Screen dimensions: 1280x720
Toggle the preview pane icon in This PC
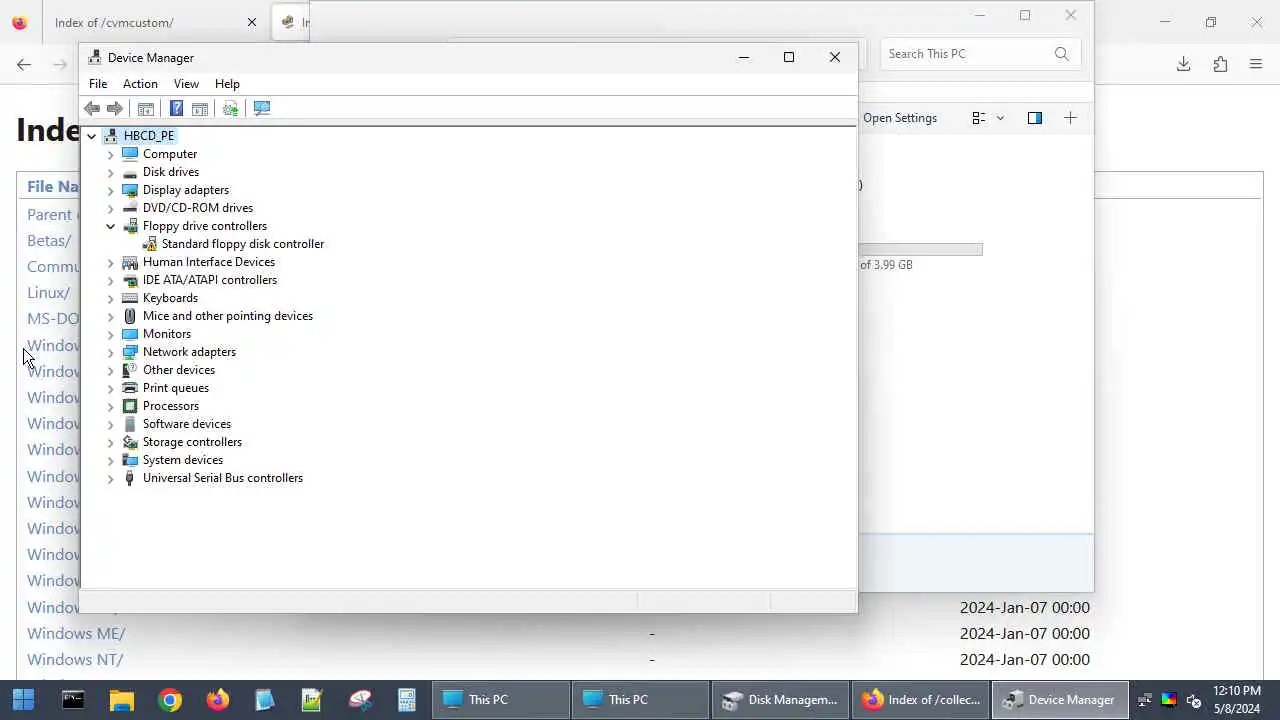tap(1035, 118)
